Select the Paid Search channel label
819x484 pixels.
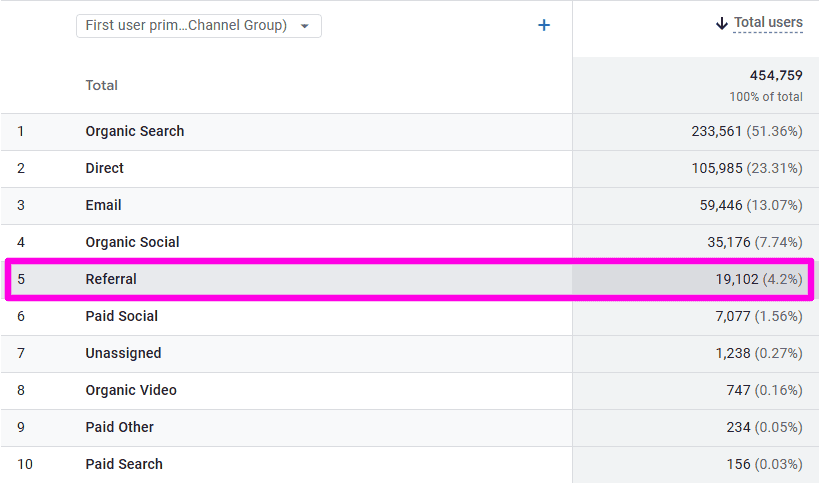[x=124, y=465]
